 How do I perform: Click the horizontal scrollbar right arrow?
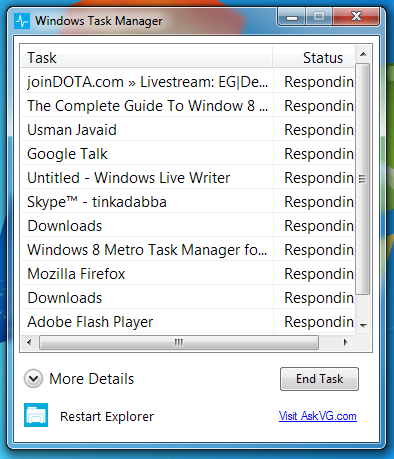pos(346,342)
